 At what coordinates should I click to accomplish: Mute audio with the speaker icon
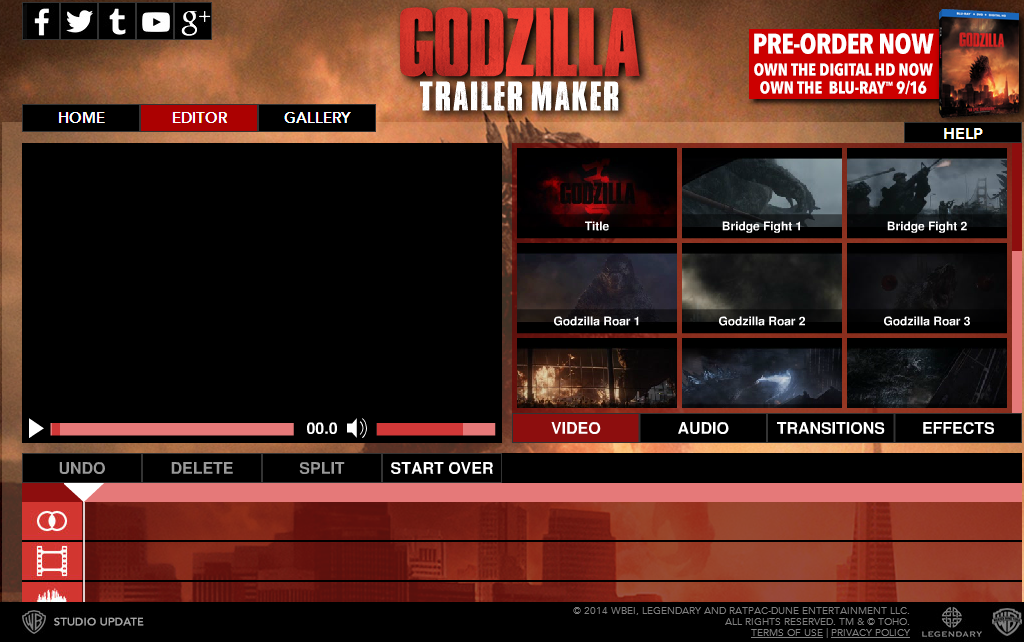click(x=357, y=428)
